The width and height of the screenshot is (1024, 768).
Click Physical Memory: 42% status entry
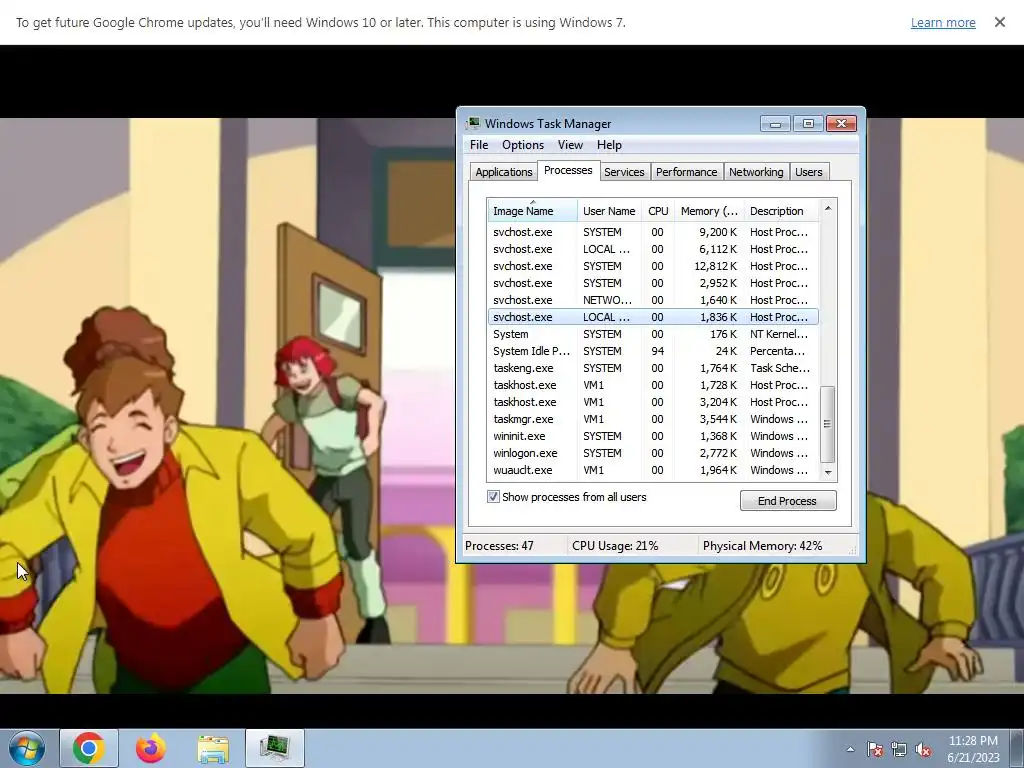tap(762, 546)
